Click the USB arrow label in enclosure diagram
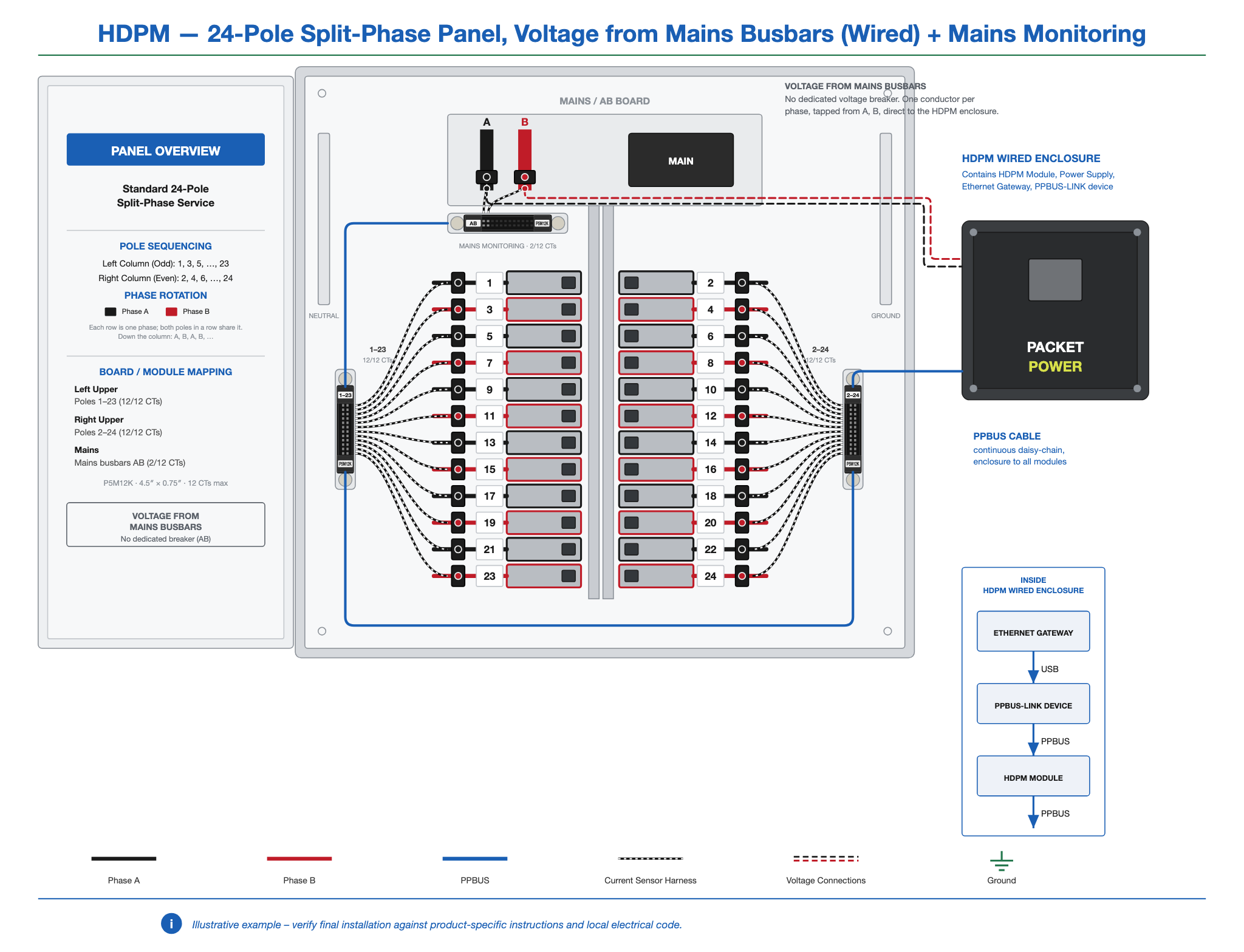Image resolution: width=1244 pixels, height=952 pixels. point(1050,669)
